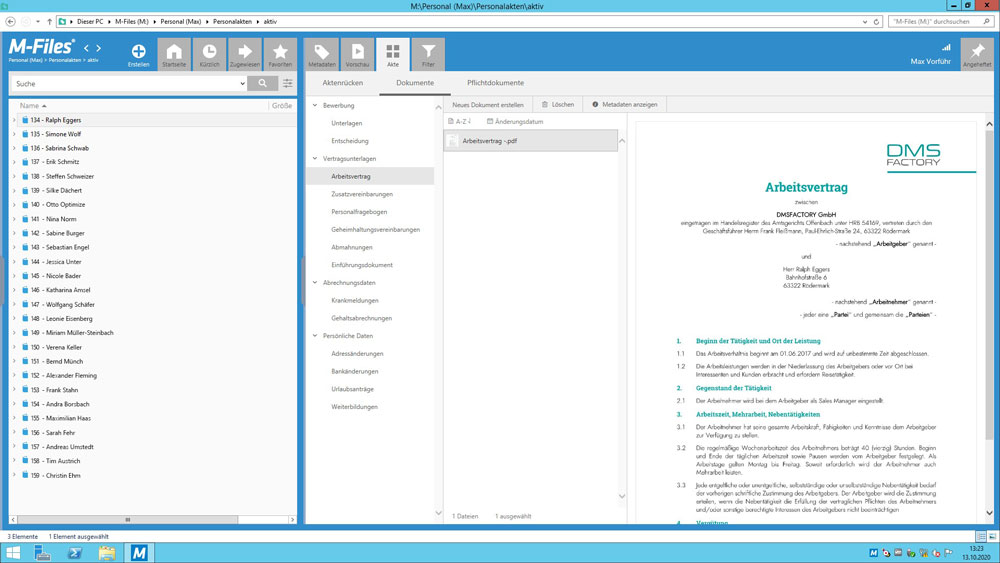This screenshot has width=1000, height=563.
Task: Switch to the Aktenrücken tab
Action: click(x=342, y=83)
